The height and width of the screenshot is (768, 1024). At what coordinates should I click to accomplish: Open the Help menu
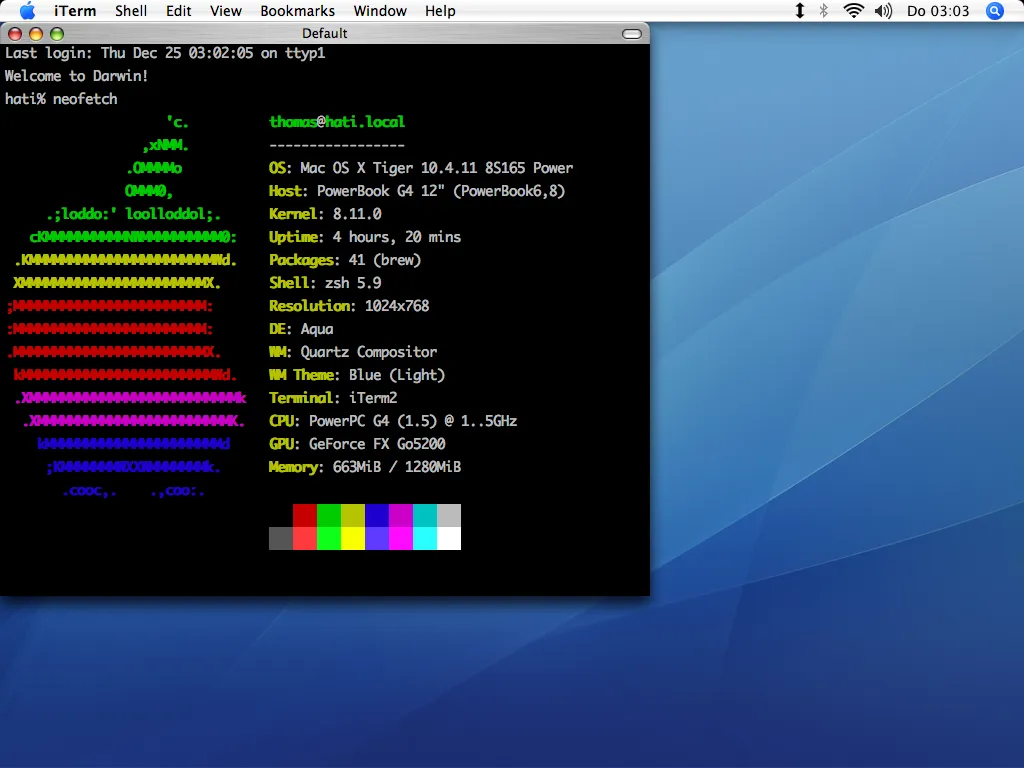click(x=440, y=11)
